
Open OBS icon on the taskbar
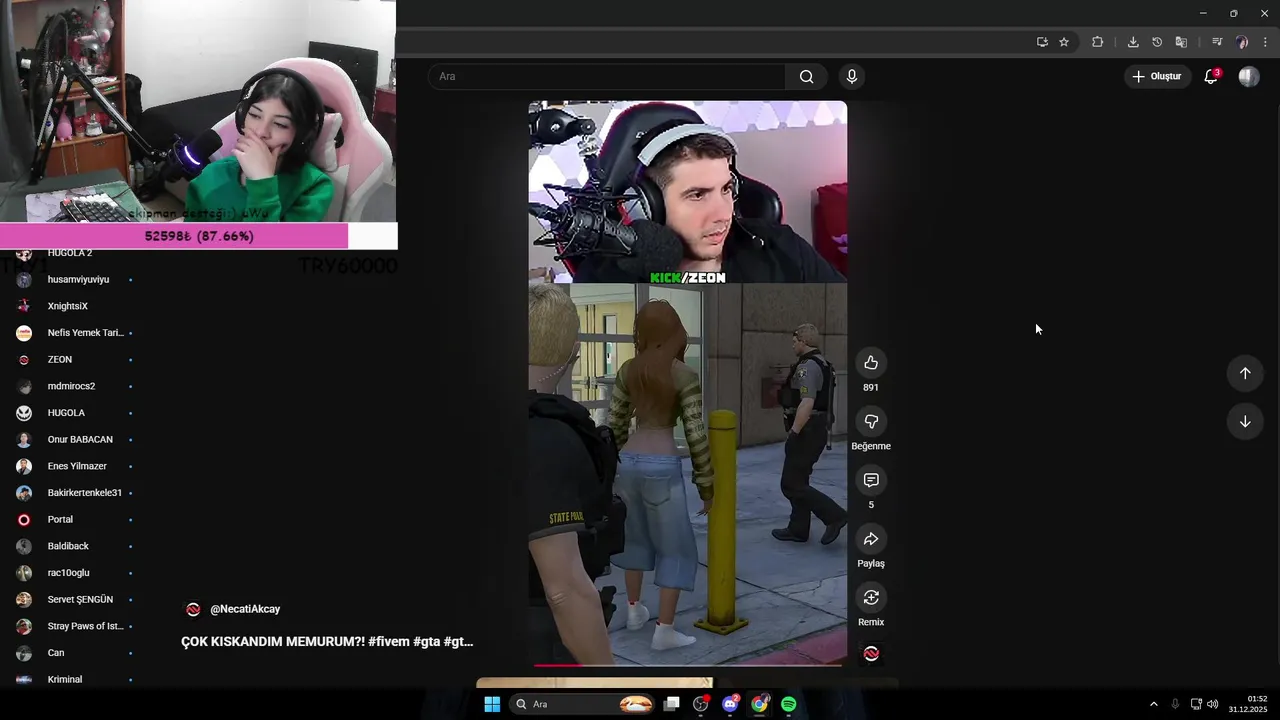tap(701, 704)
